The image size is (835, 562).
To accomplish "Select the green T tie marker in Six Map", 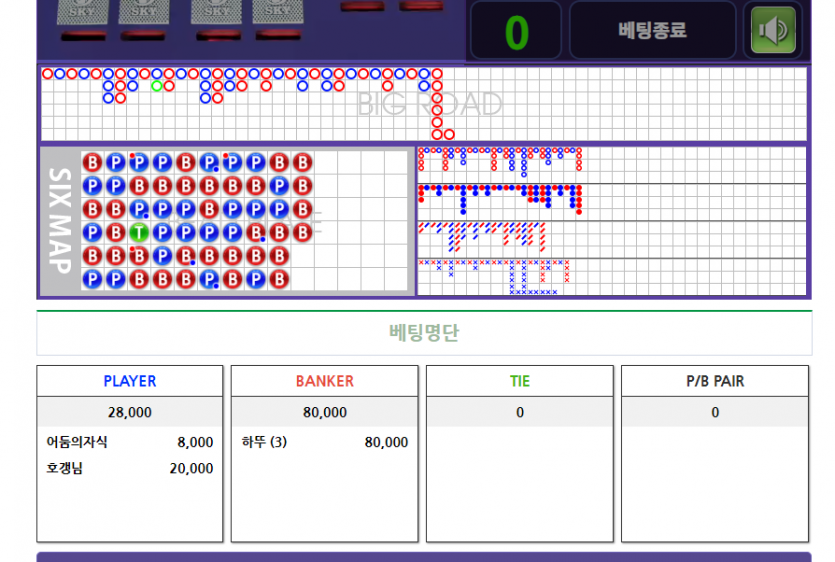I will (139, 232).
